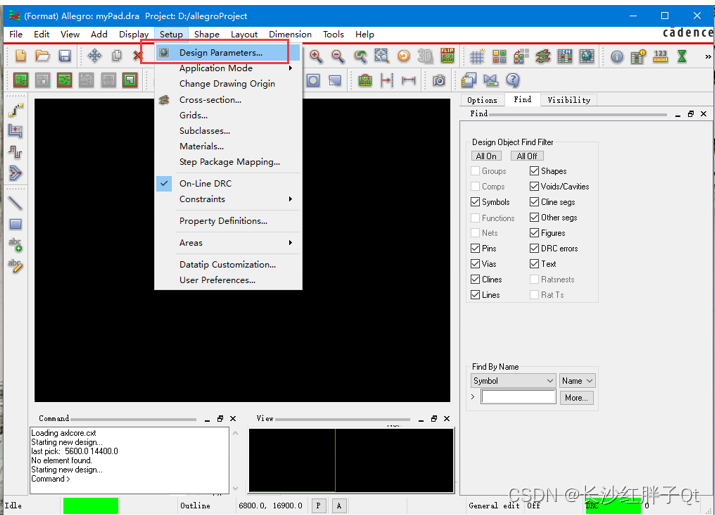The image size is (715, 515).
Task: Select the Edit Text tool with pencil
Action: coord(16,265)
